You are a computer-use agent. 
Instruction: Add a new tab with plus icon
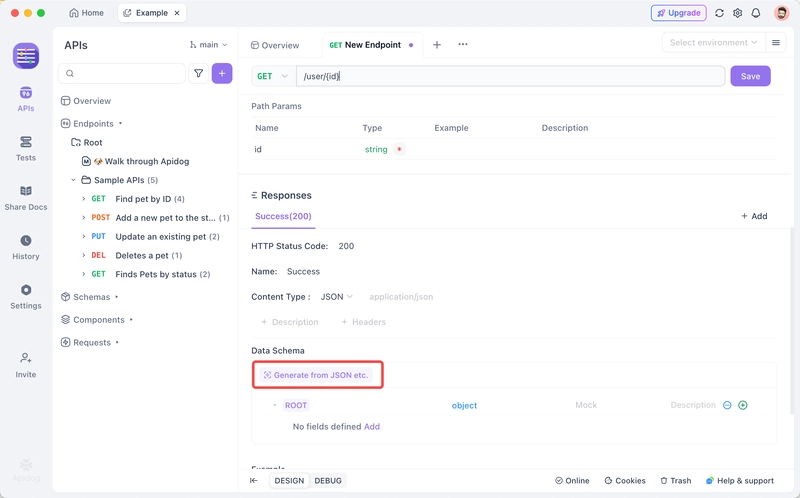point(437,45)
